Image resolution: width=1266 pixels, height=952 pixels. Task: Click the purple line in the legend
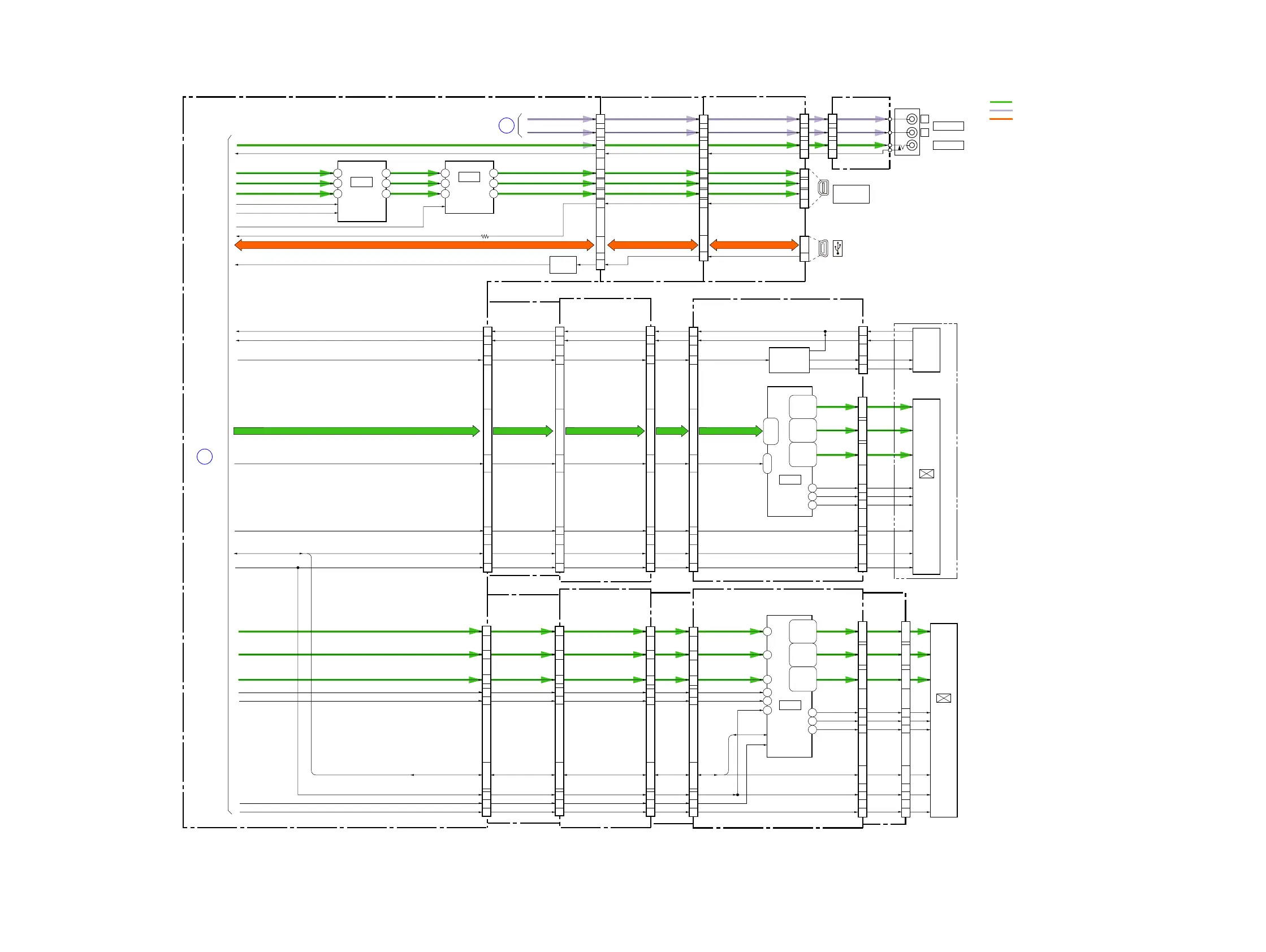(1001, 110)
